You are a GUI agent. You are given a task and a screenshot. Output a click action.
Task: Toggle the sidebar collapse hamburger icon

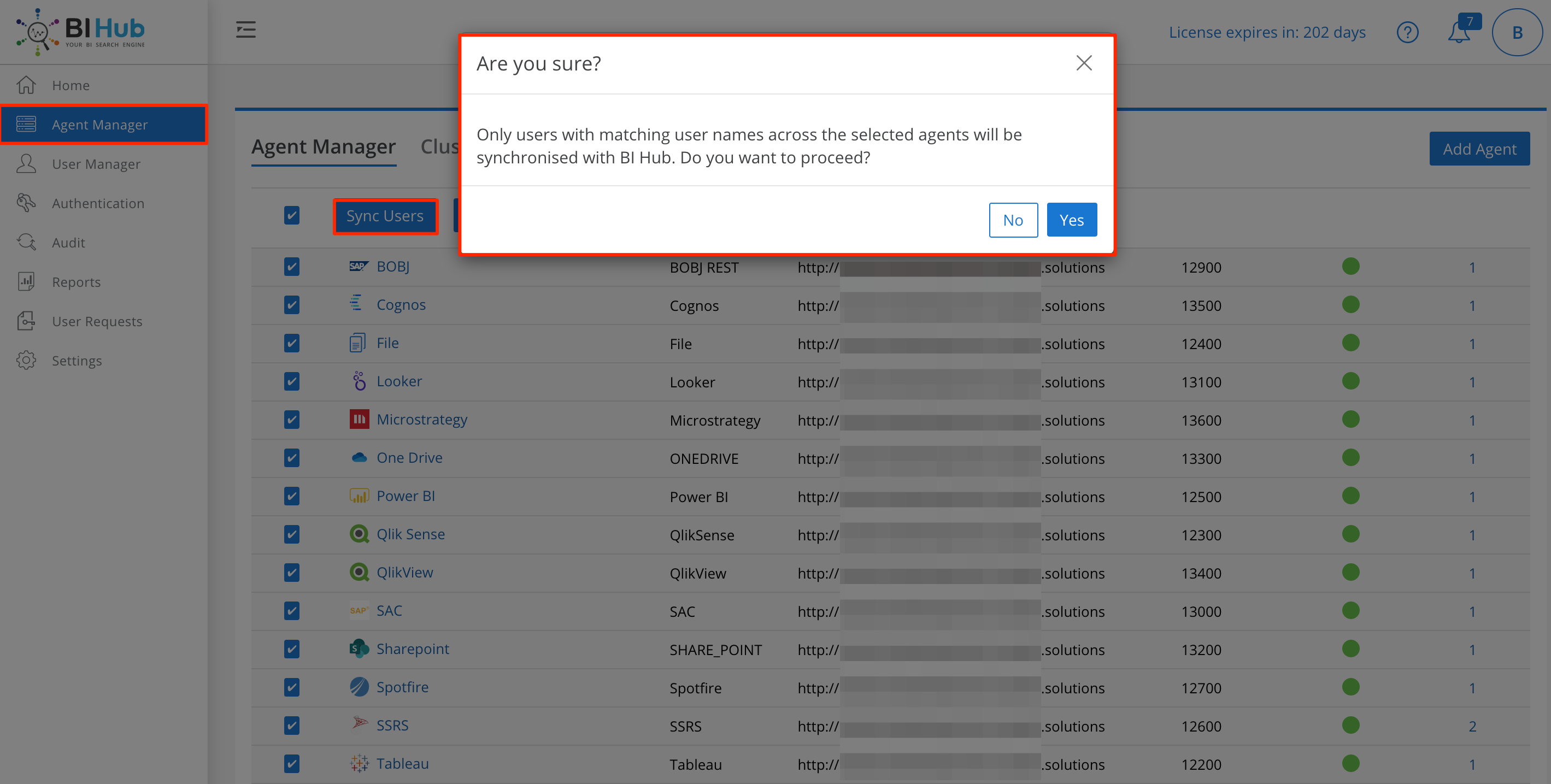point(245,30)
